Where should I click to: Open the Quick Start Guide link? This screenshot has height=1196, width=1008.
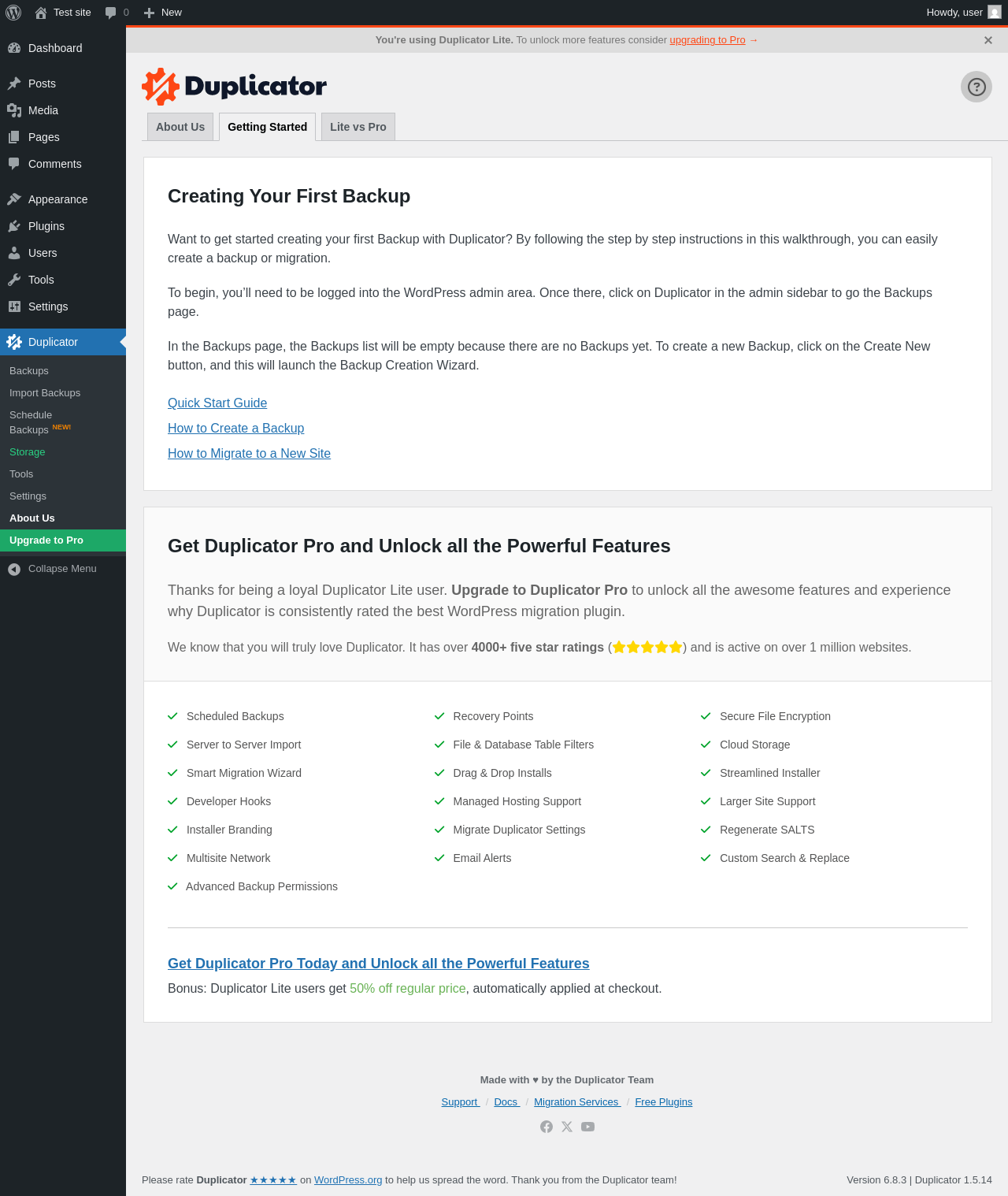[217, 403]
